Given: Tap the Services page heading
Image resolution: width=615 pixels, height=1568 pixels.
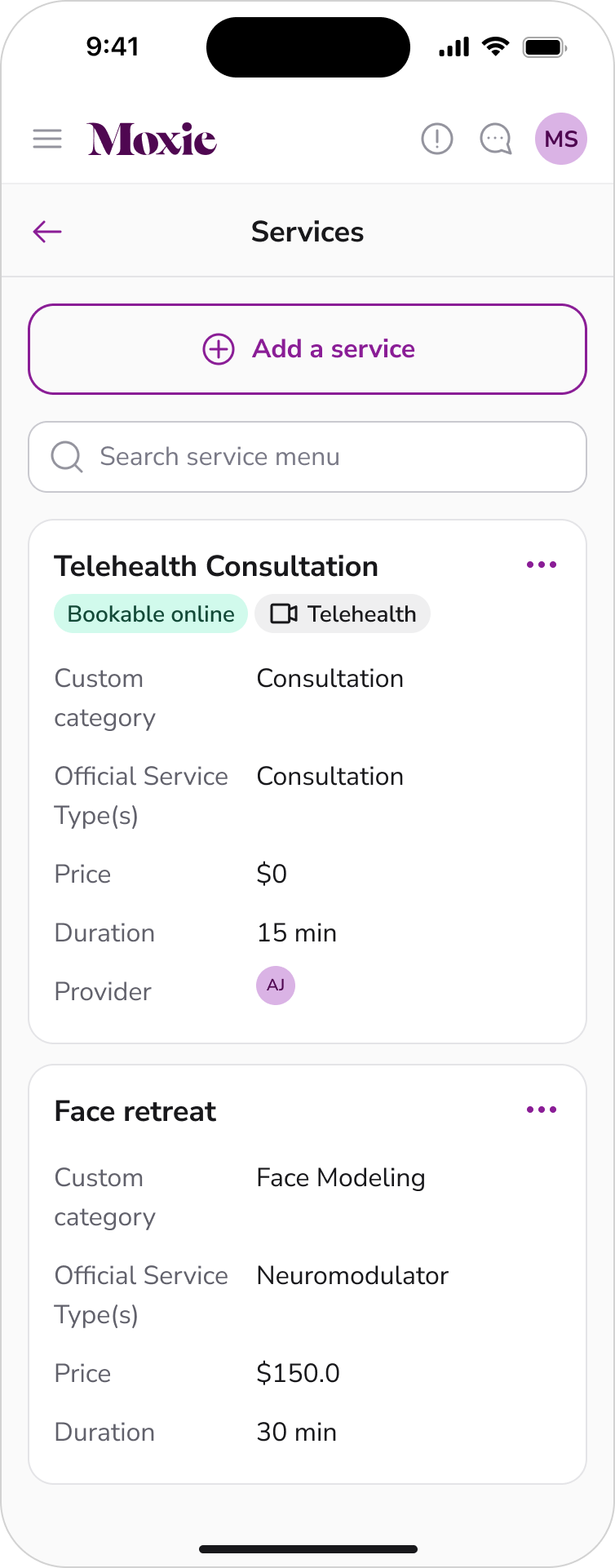Looking at the screenshot, I should (307, 232).
